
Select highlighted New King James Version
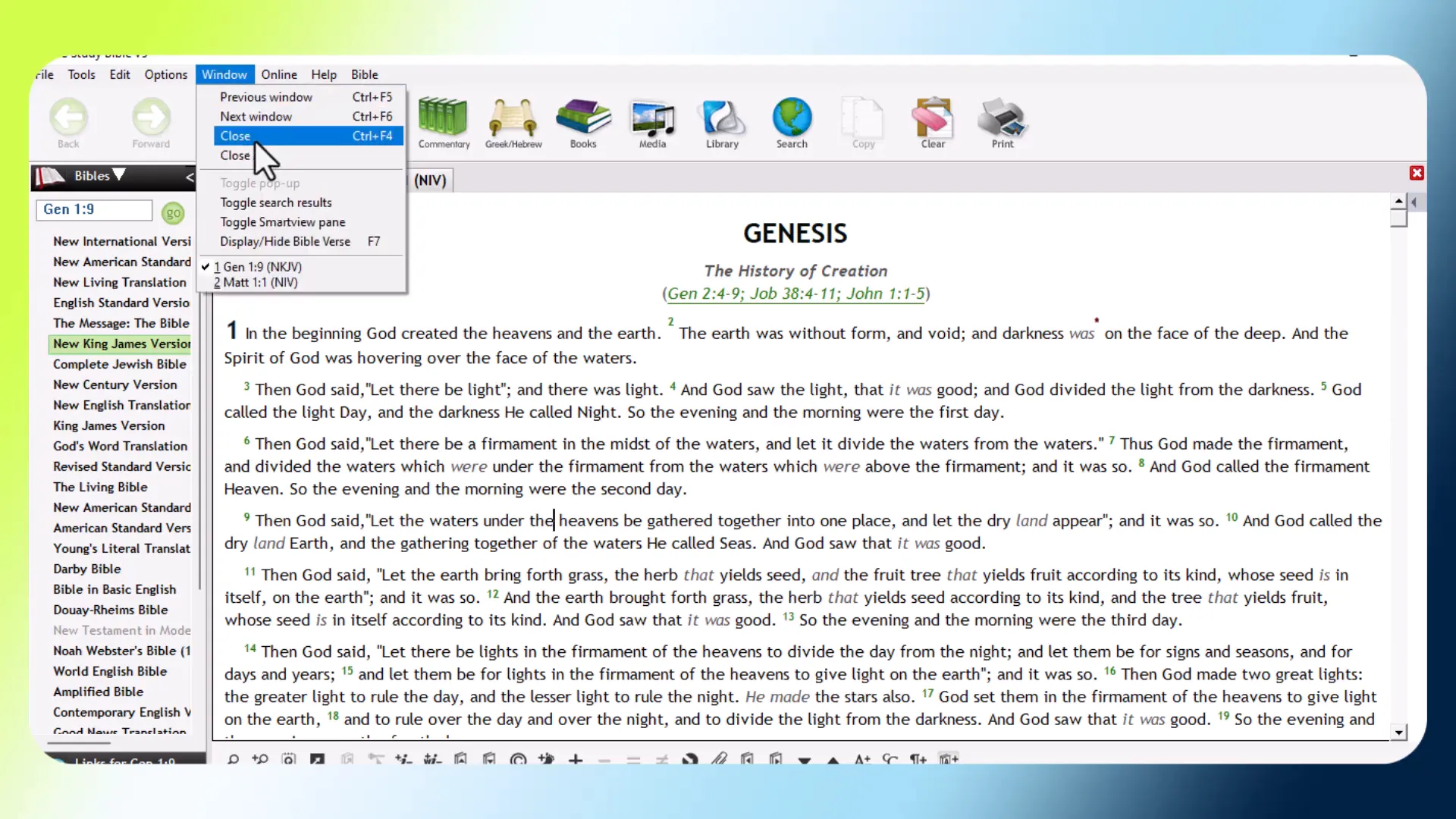point(121,344)
